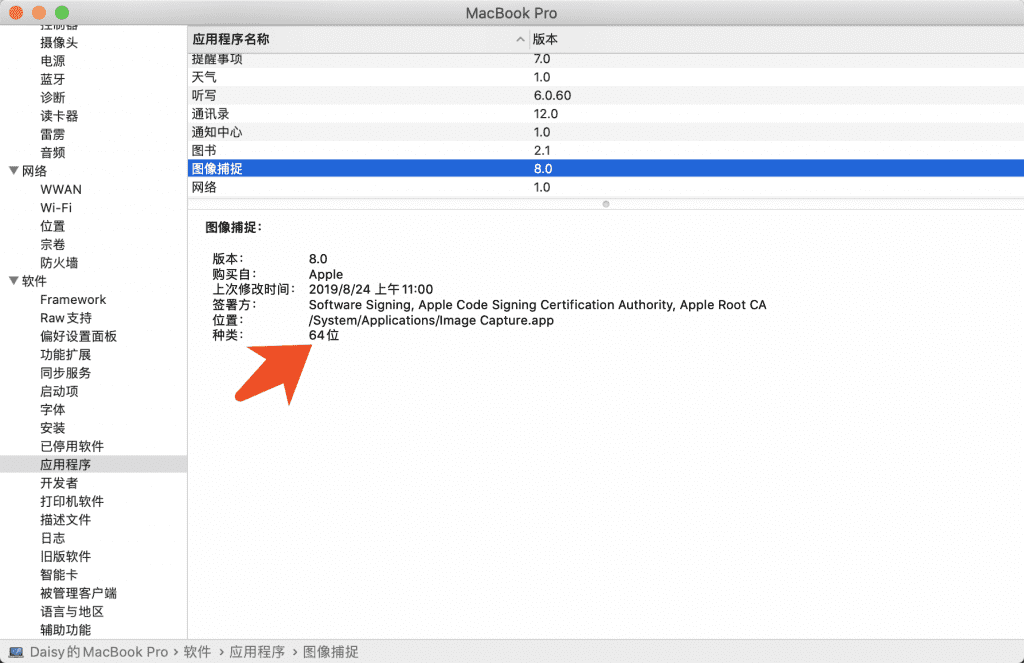Click the computer icon in the bottom breadcrumb bar
Viewport: 1024px width, 663px height.
point(18,651)
